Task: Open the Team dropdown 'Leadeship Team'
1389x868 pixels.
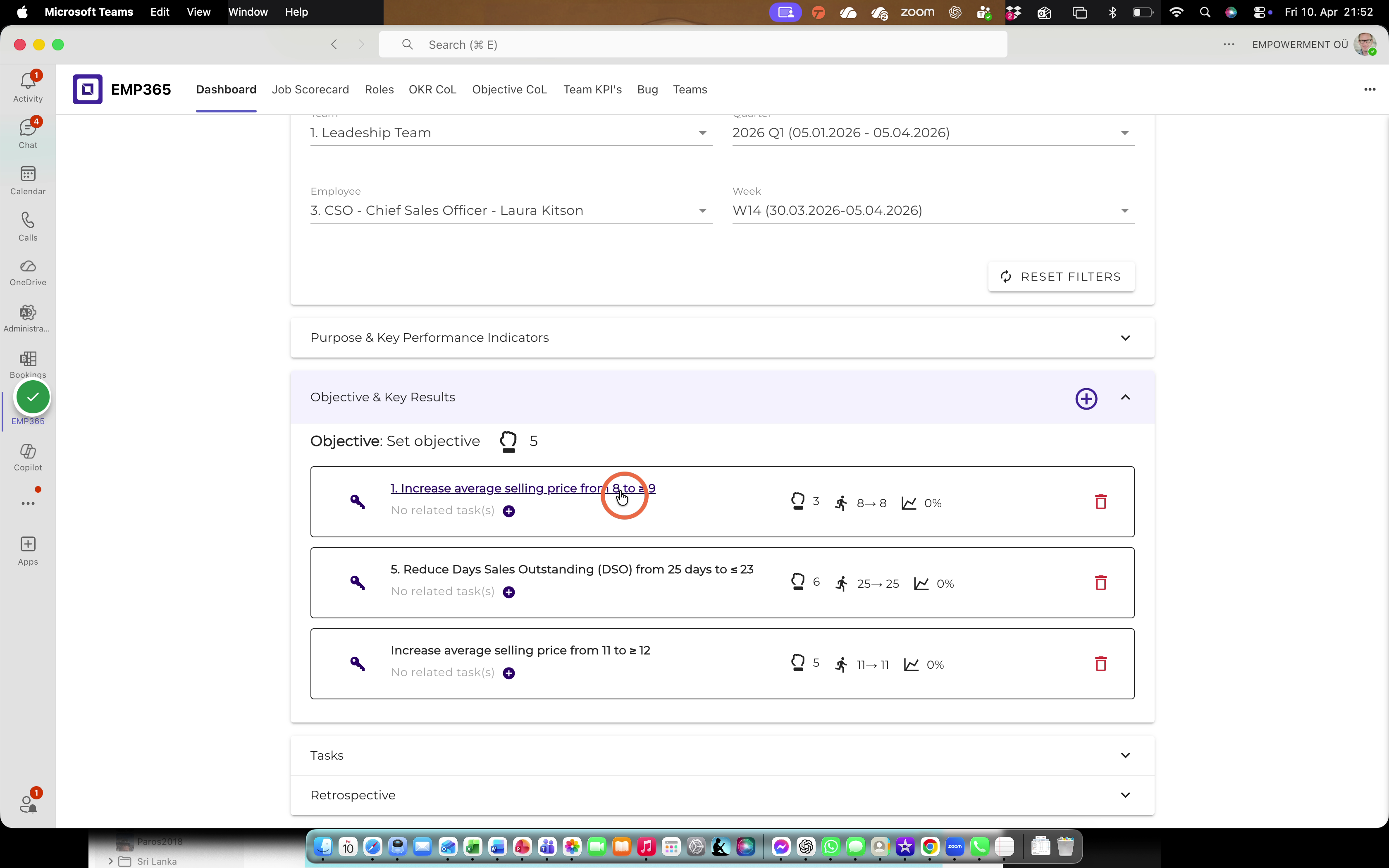Action: pos(511,133)
